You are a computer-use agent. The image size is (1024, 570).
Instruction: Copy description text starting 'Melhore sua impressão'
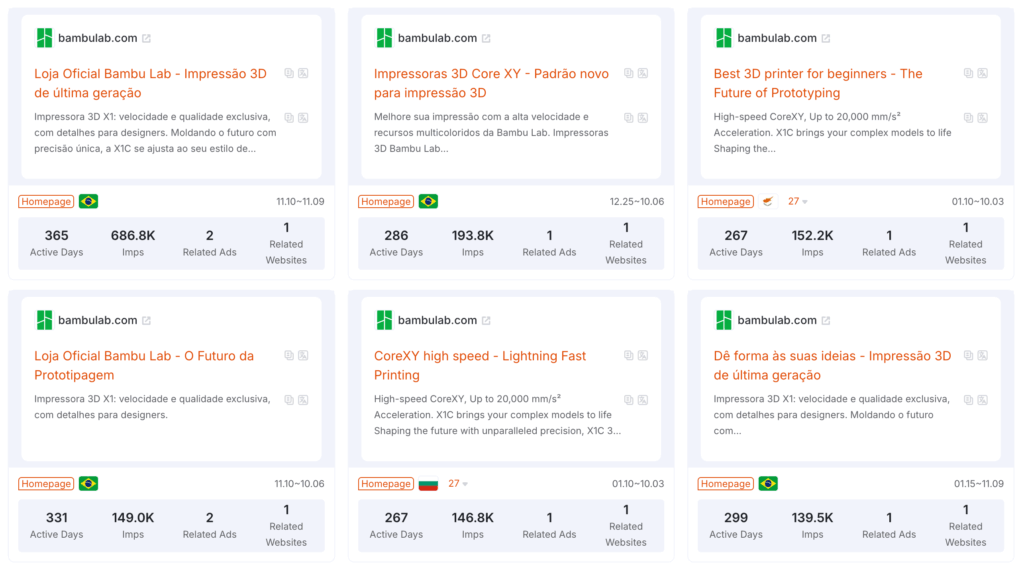629,117
